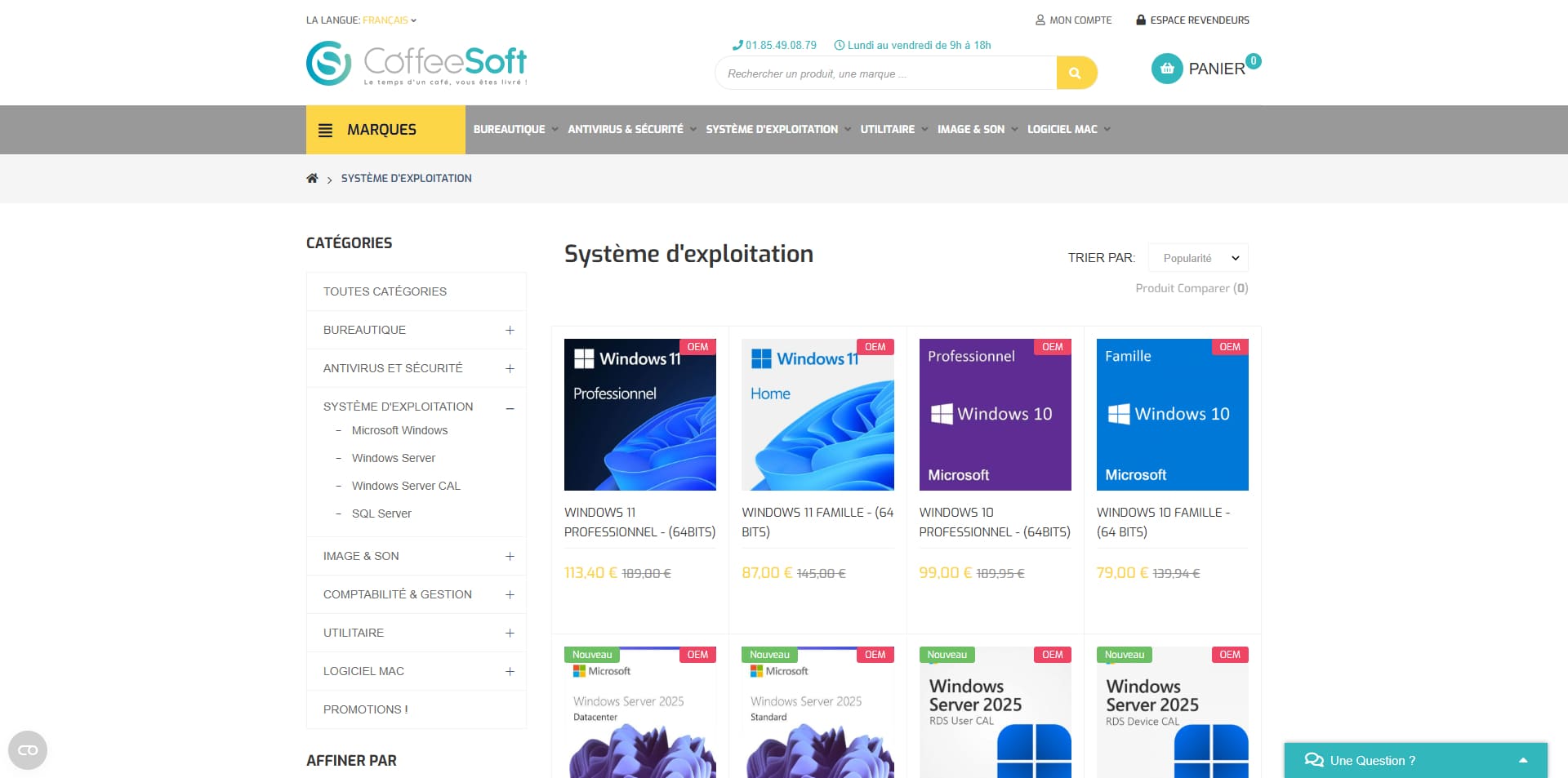Screen dimensions: 1568x778
Task: Expand the Image & Son sidebar plus
Action: click(510, 556)
